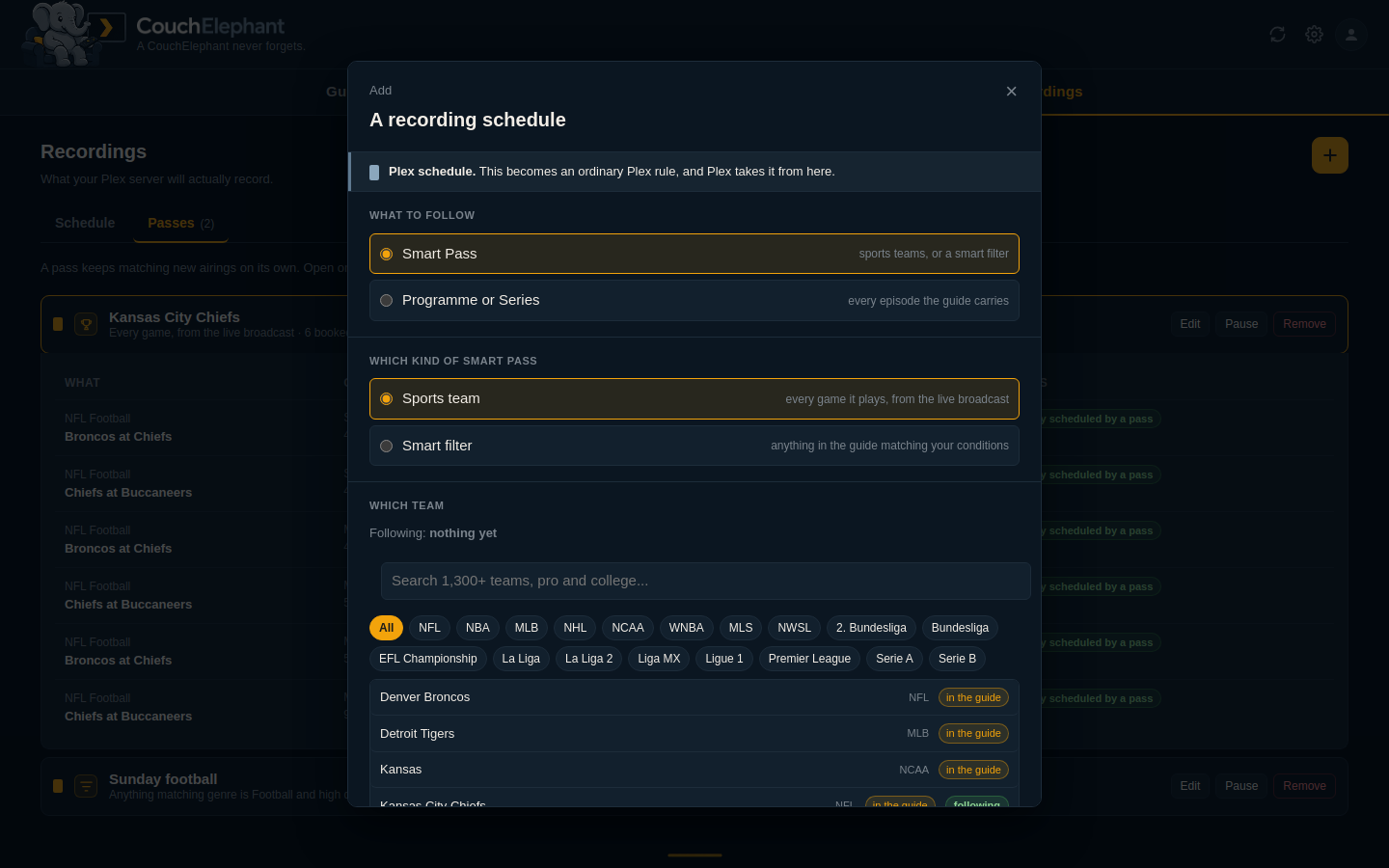Pick the Kansas NCAA team row
Screen dimensions: 1389x868
pyautogui.click(x=694, y=770)
